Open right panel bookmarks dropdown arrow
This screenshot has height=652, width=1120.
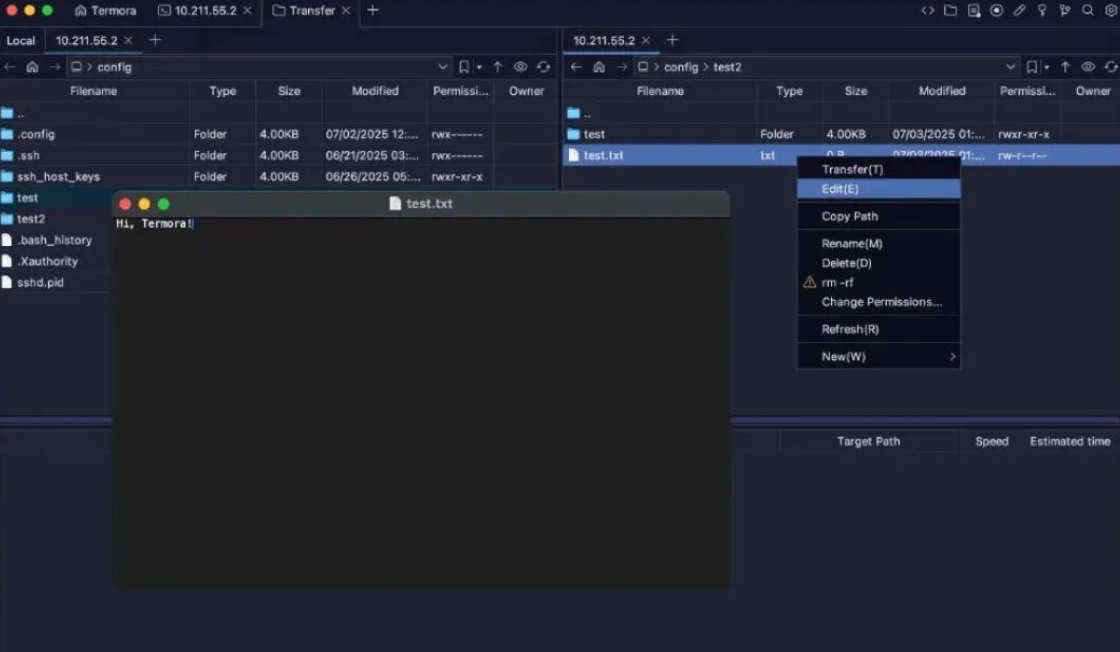click(1046, 67)
